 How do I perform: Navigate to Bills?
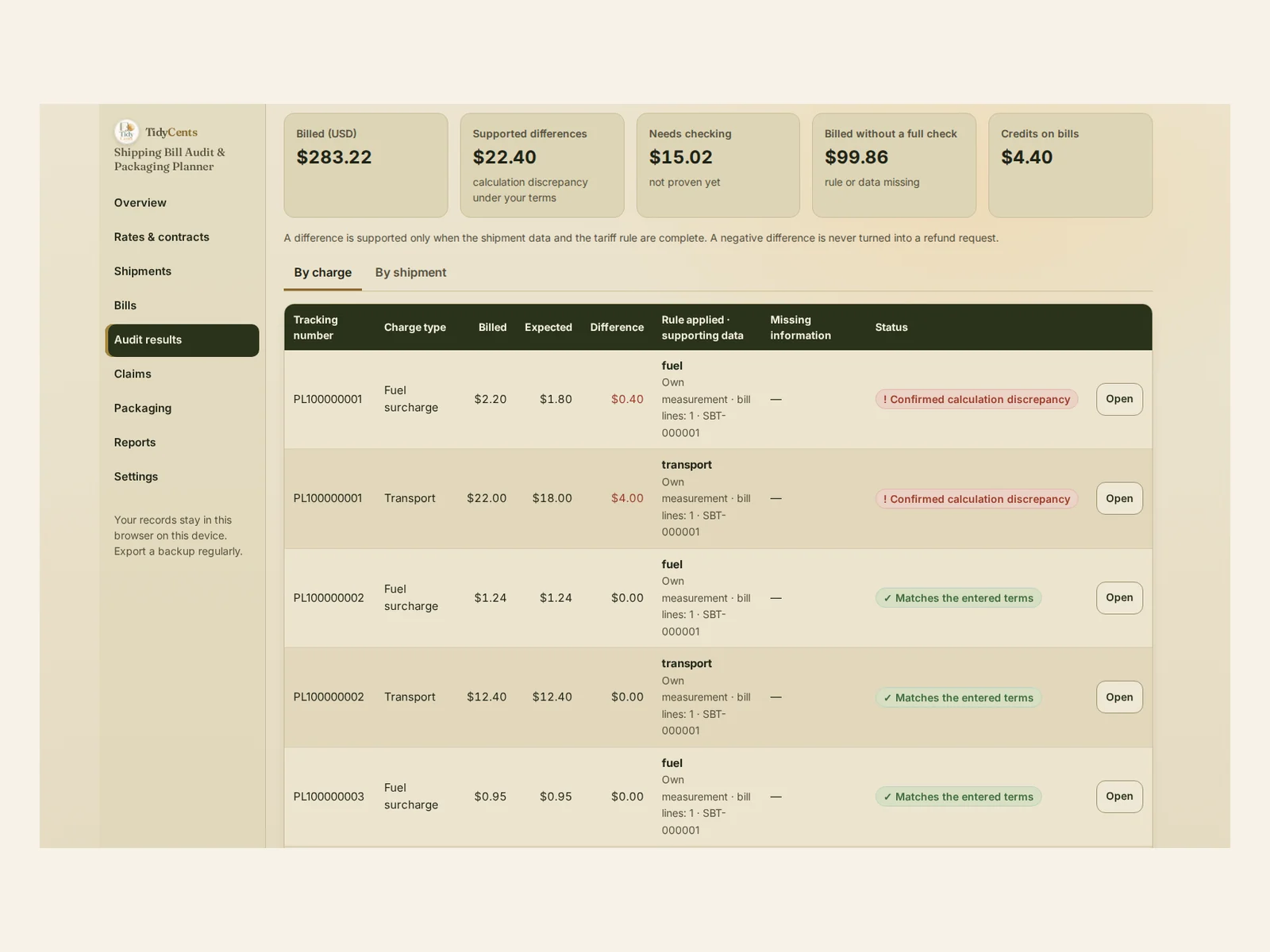182,305
